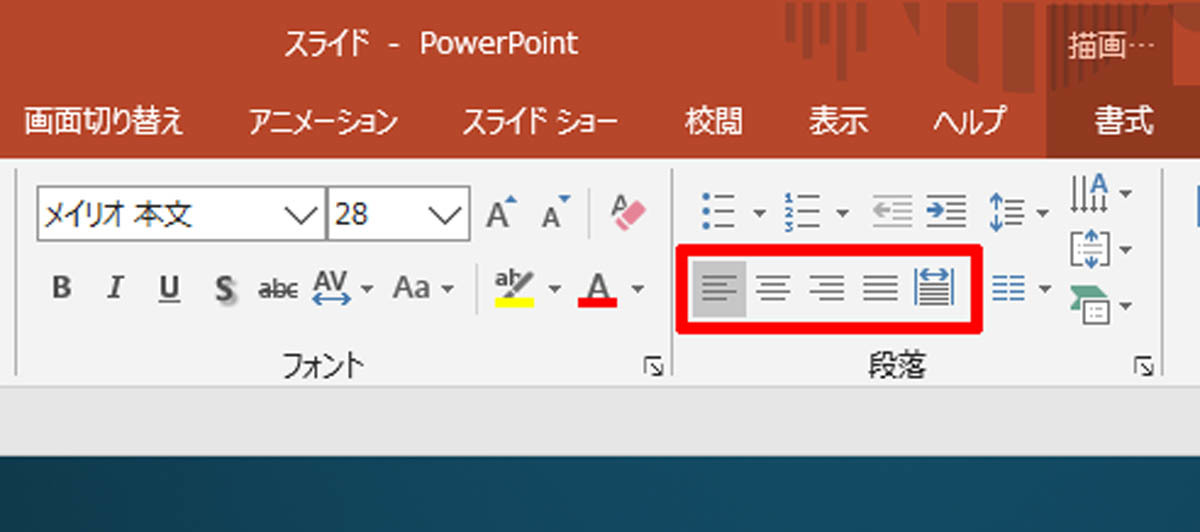Expand line spacing dropdown arrow
This screenshot has height=532, width=1200.
(x=1044, y=214)
